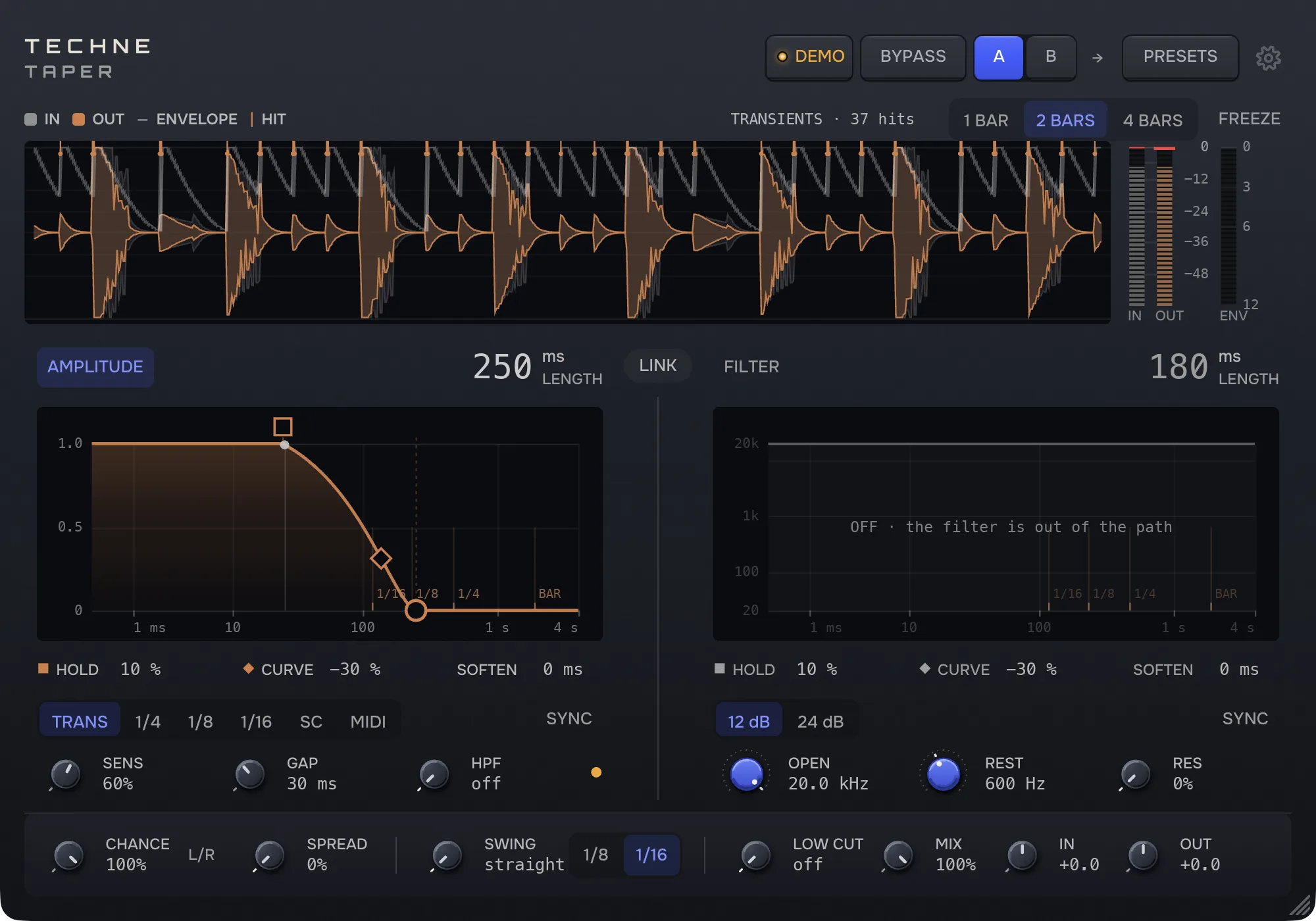Click the OUT gain knob
This screenshot has height=921, width=1316.
click(x=1144, y=855)
